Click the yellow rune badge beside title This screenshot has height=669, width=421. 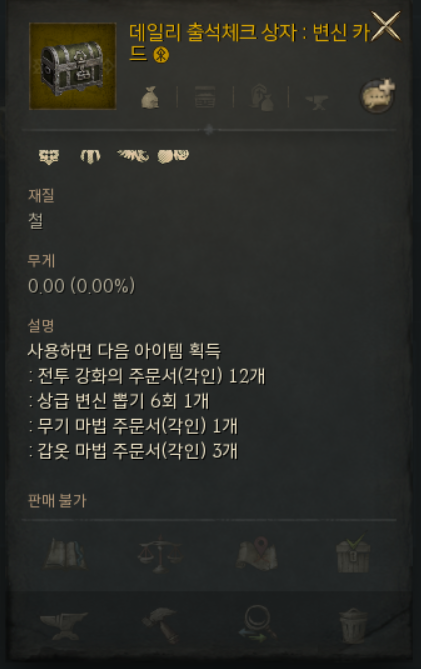161,55
